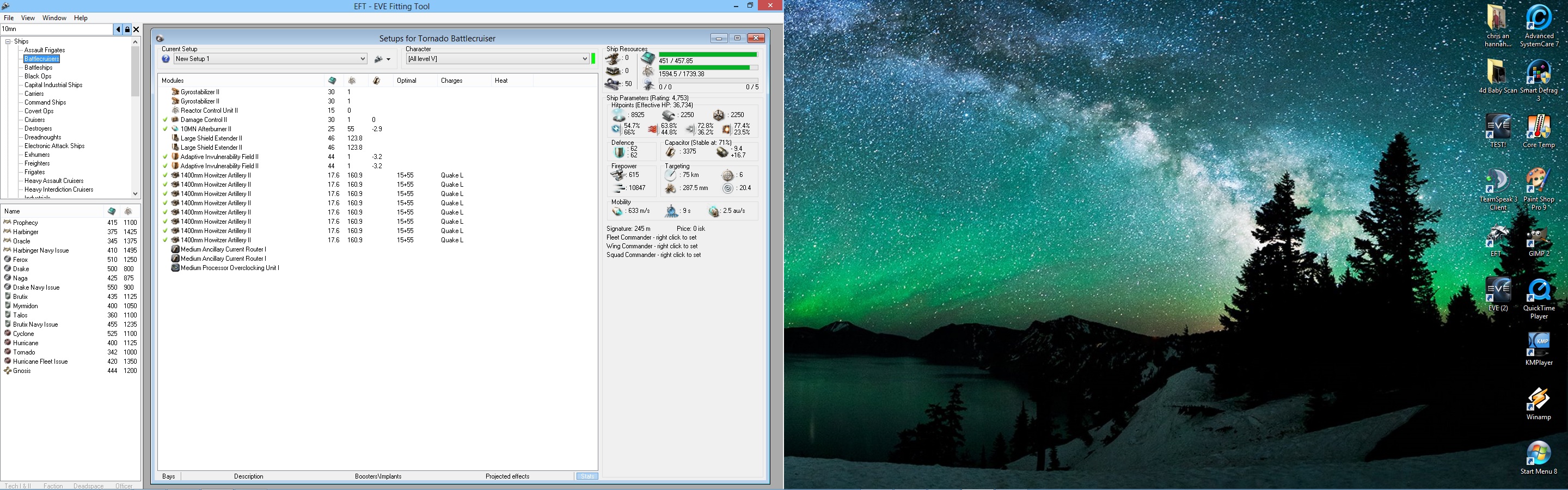Switch to the Description tab
Screen dimensions: 1568x490
click(x=248, y=476)
